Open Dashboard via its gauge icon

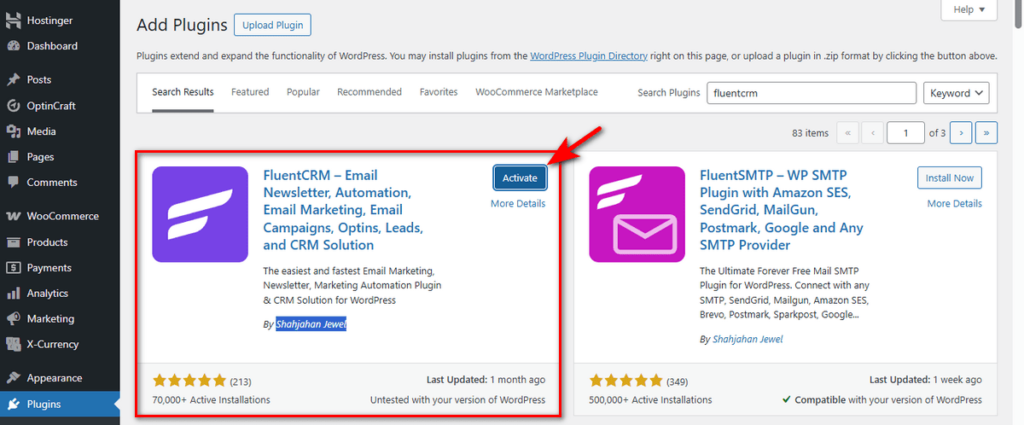pos(13,46)
